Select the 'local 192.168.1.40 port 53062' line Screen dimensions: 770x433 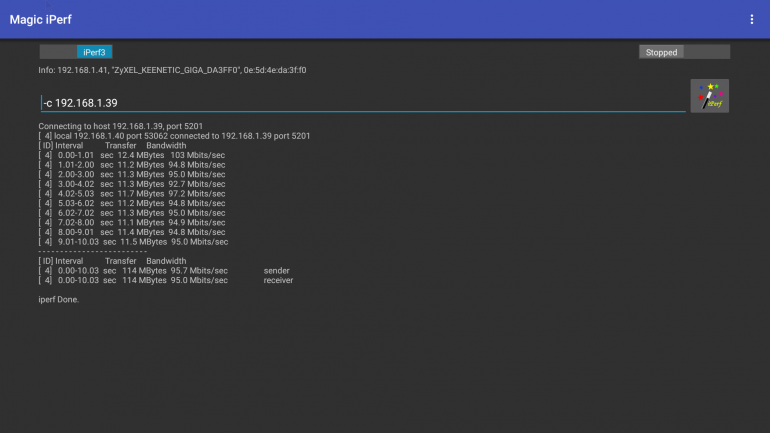coord(175,136)
